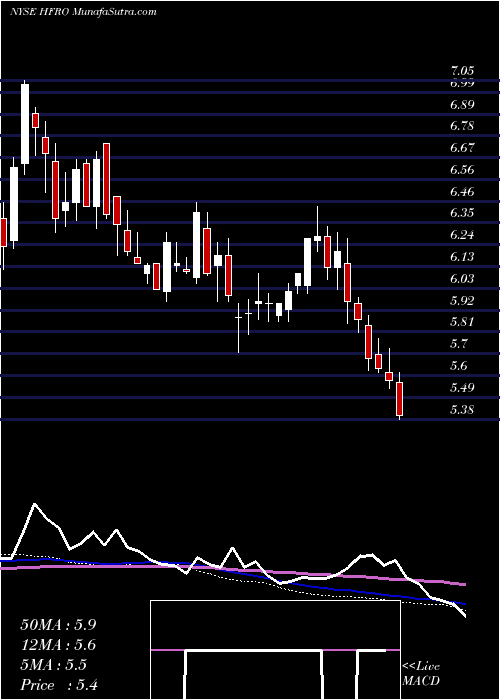Screen dimensions: 500x700
Task: Click the 5.6 price axis label
Action: click(x=459, y=366)
